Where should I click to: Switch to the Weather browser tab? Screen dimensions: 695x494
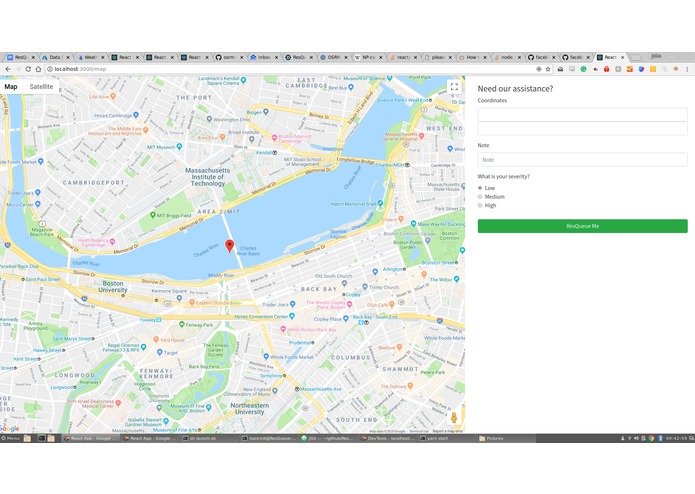click(90, 58)
